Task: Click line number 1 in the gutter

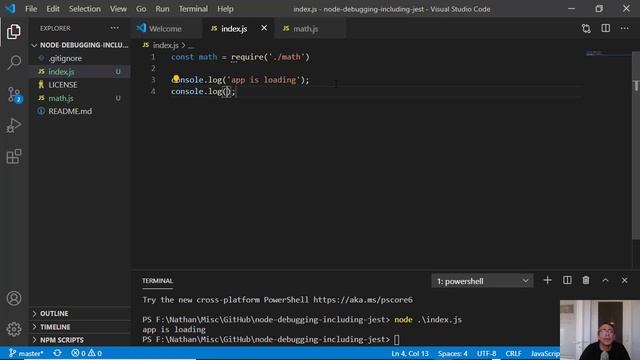Action: [153, 57]
